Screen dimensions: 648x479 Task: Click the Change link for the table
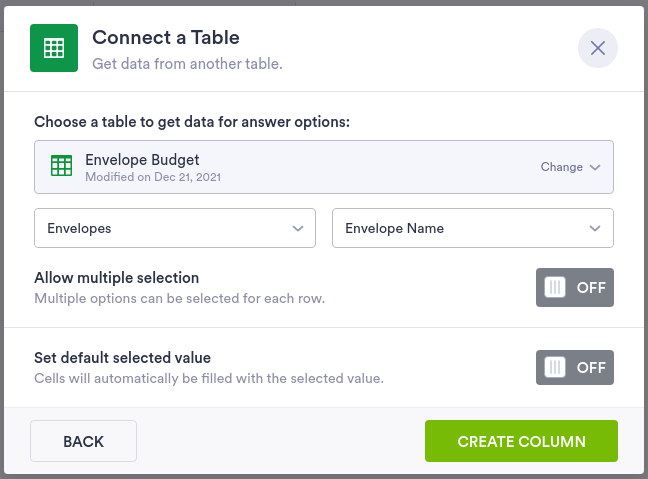click(x=562, y=167)
